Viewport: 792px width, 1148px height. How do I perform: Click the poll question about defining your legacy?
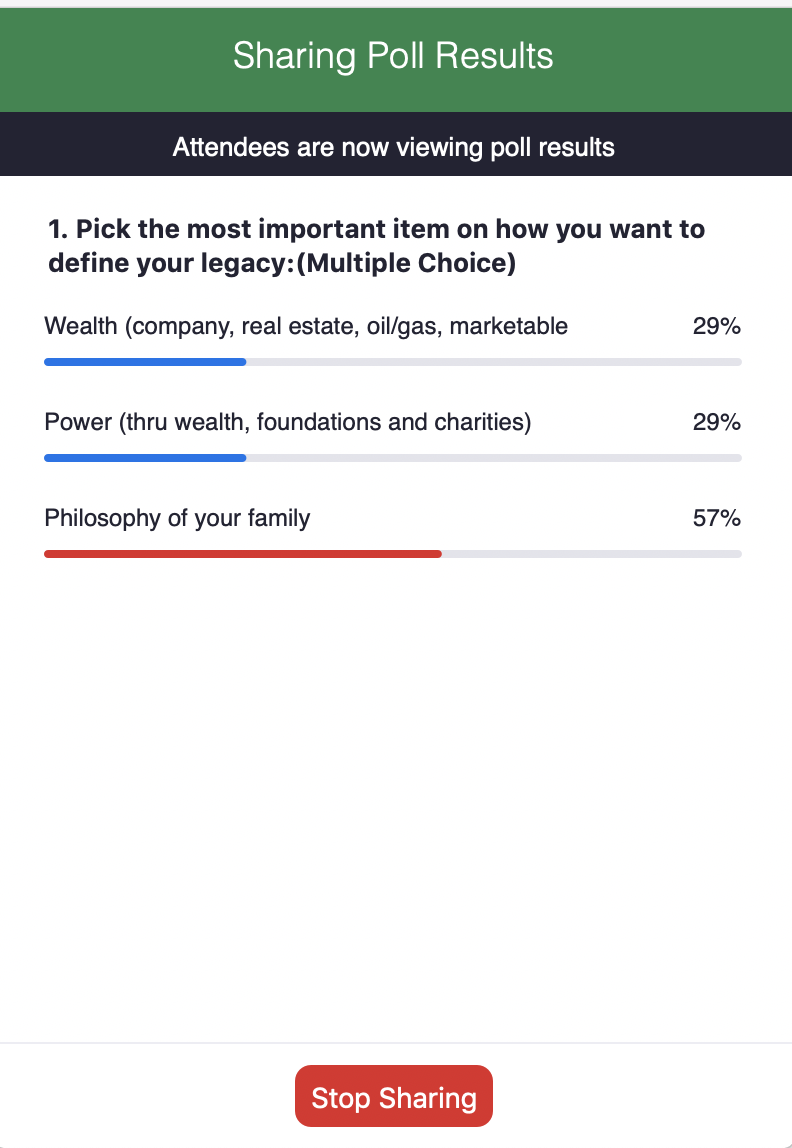[376, 230]
